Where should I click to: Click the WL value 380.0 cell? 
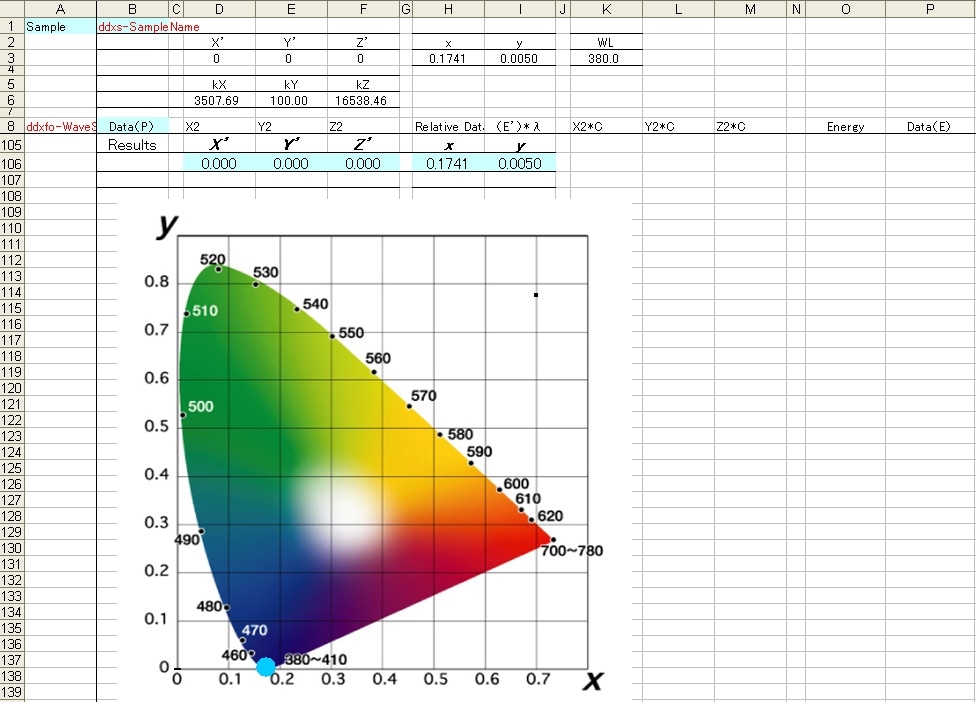(606, 59)
